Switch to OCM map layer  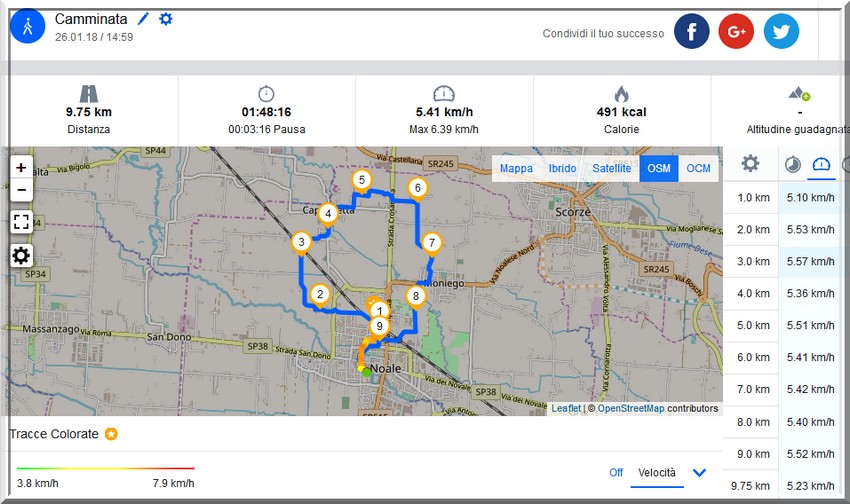point(698,168)
